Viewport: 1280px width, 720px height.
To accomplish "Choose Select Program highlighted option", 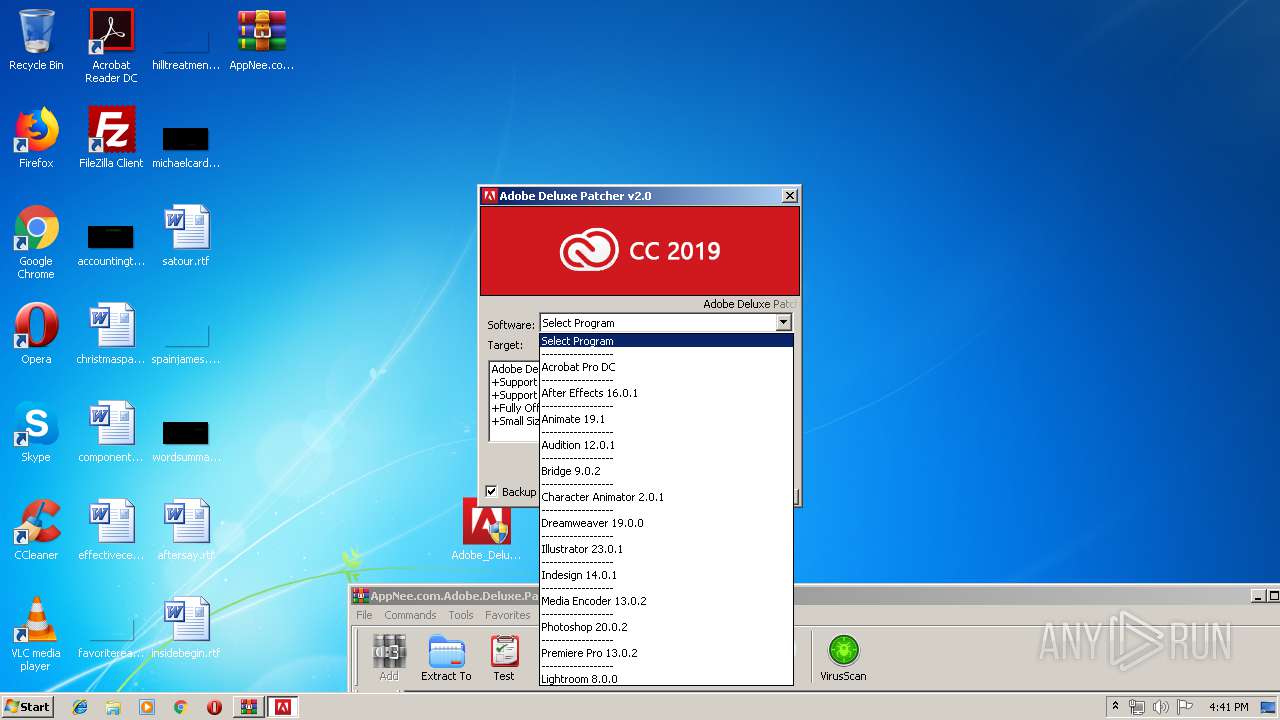I will pos(666,341).
